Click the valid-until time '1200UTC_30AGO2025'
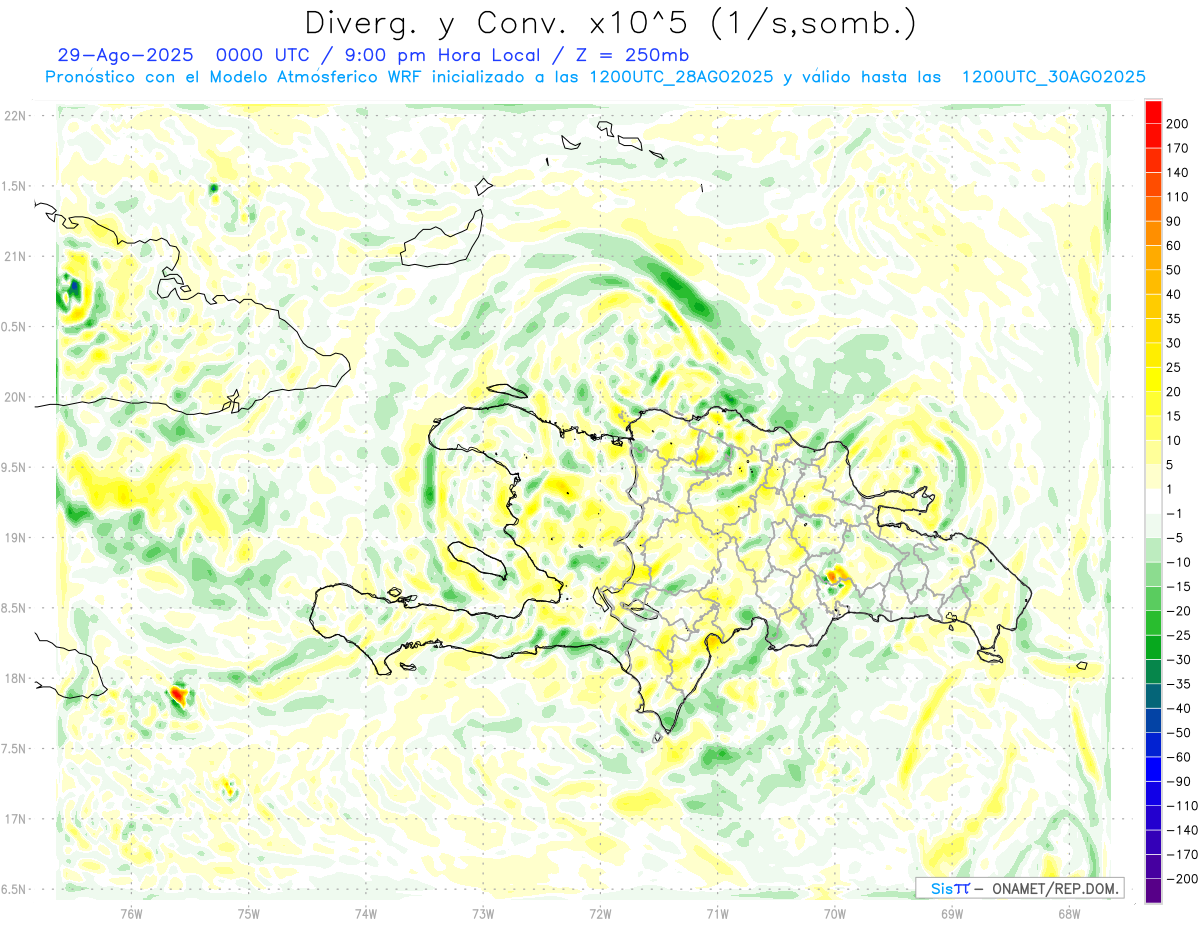The width and height of the screenshot is (1200, 927). click(x=1053, y=77)
